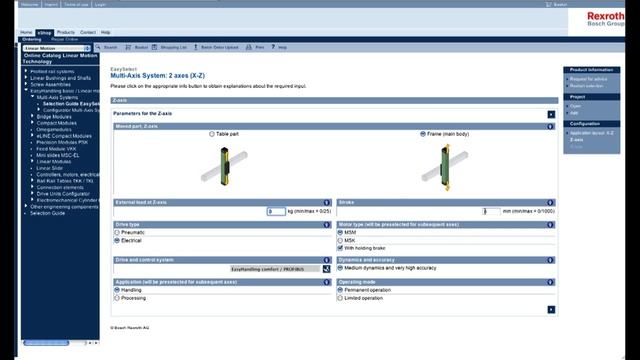Click the External load kg input field
The height and width of the screenshot is (360, 640).
pos(276,211)
